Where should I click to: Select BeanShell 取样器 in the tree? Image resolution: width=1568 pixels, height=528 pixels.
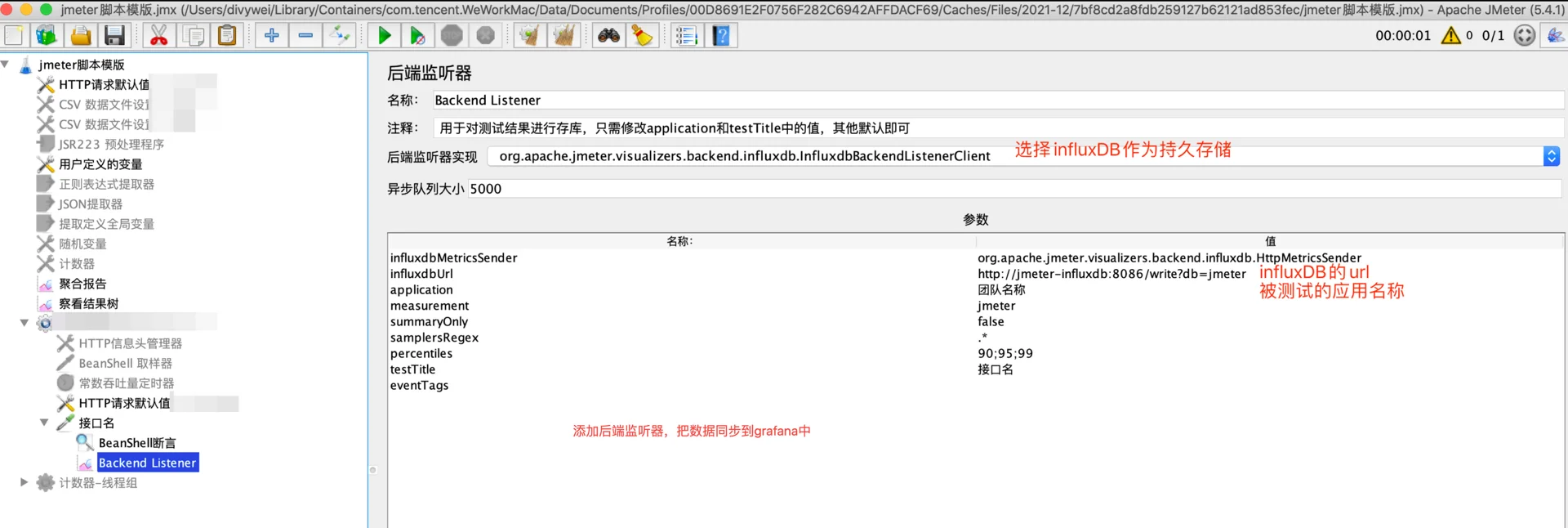pos(126,363)
